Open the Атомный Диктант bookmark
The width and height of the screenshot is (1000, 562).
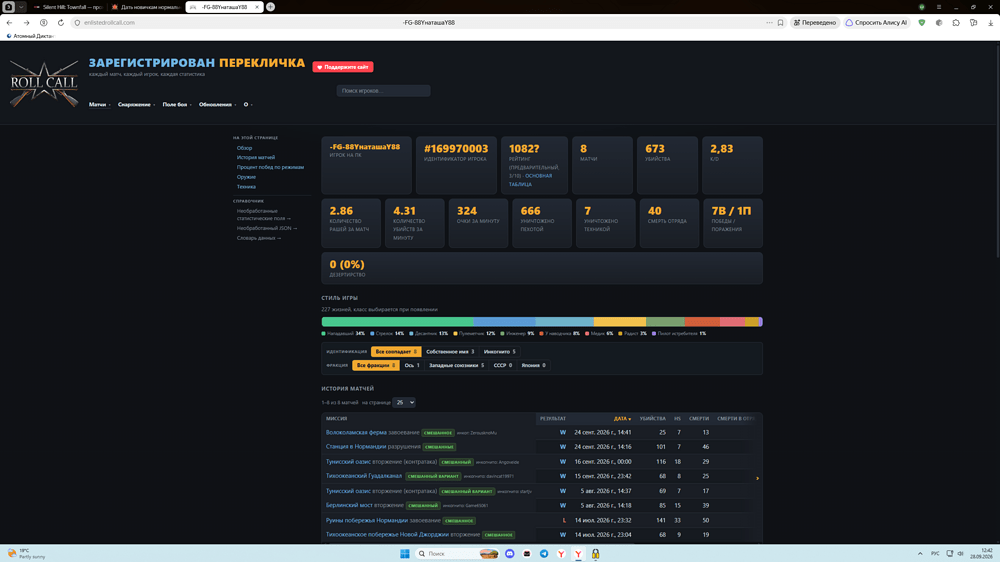click(x=30, y=36)
